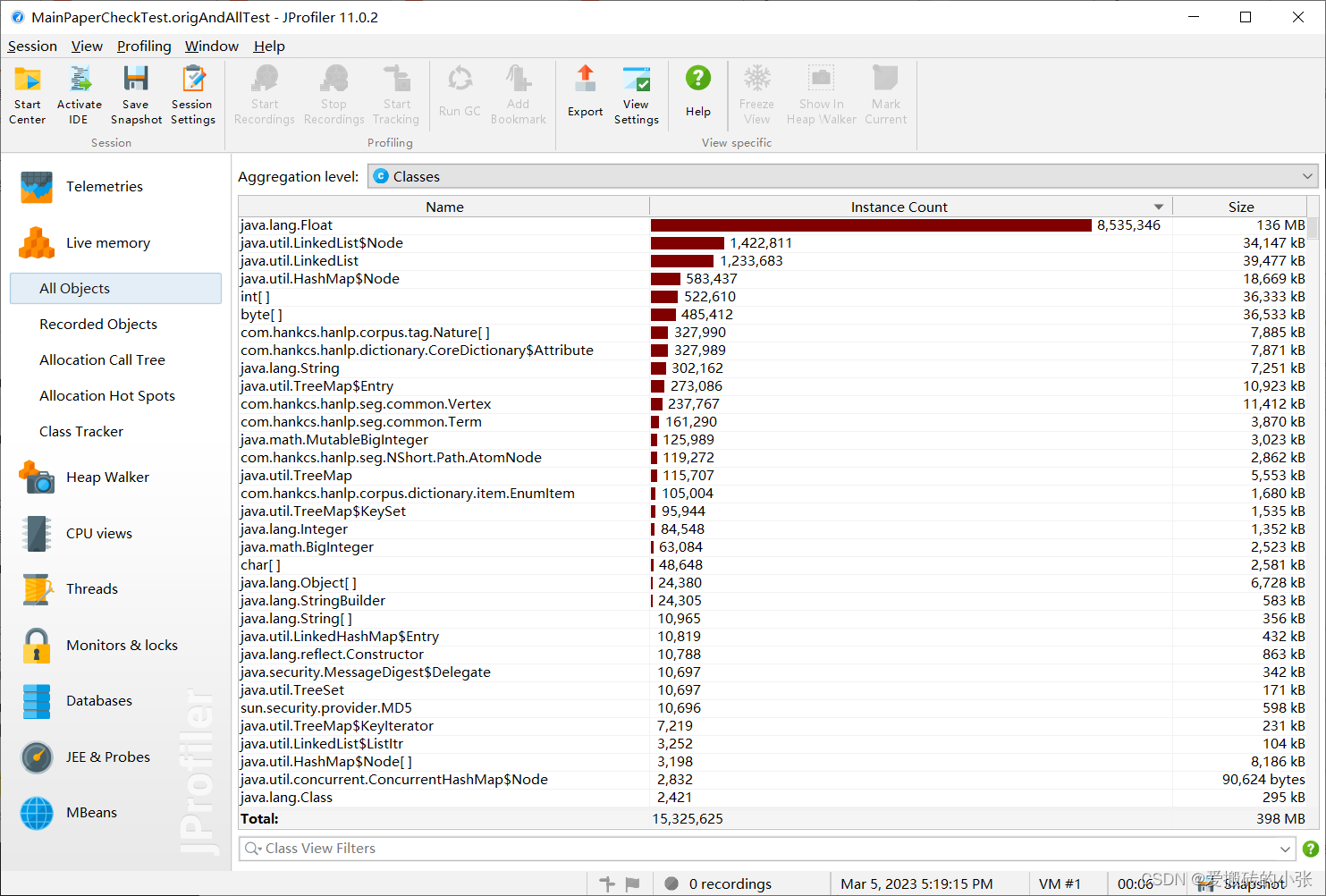Select All Objects view
The height and width of the screenshot is (896, 1326).
pos(115,288)
